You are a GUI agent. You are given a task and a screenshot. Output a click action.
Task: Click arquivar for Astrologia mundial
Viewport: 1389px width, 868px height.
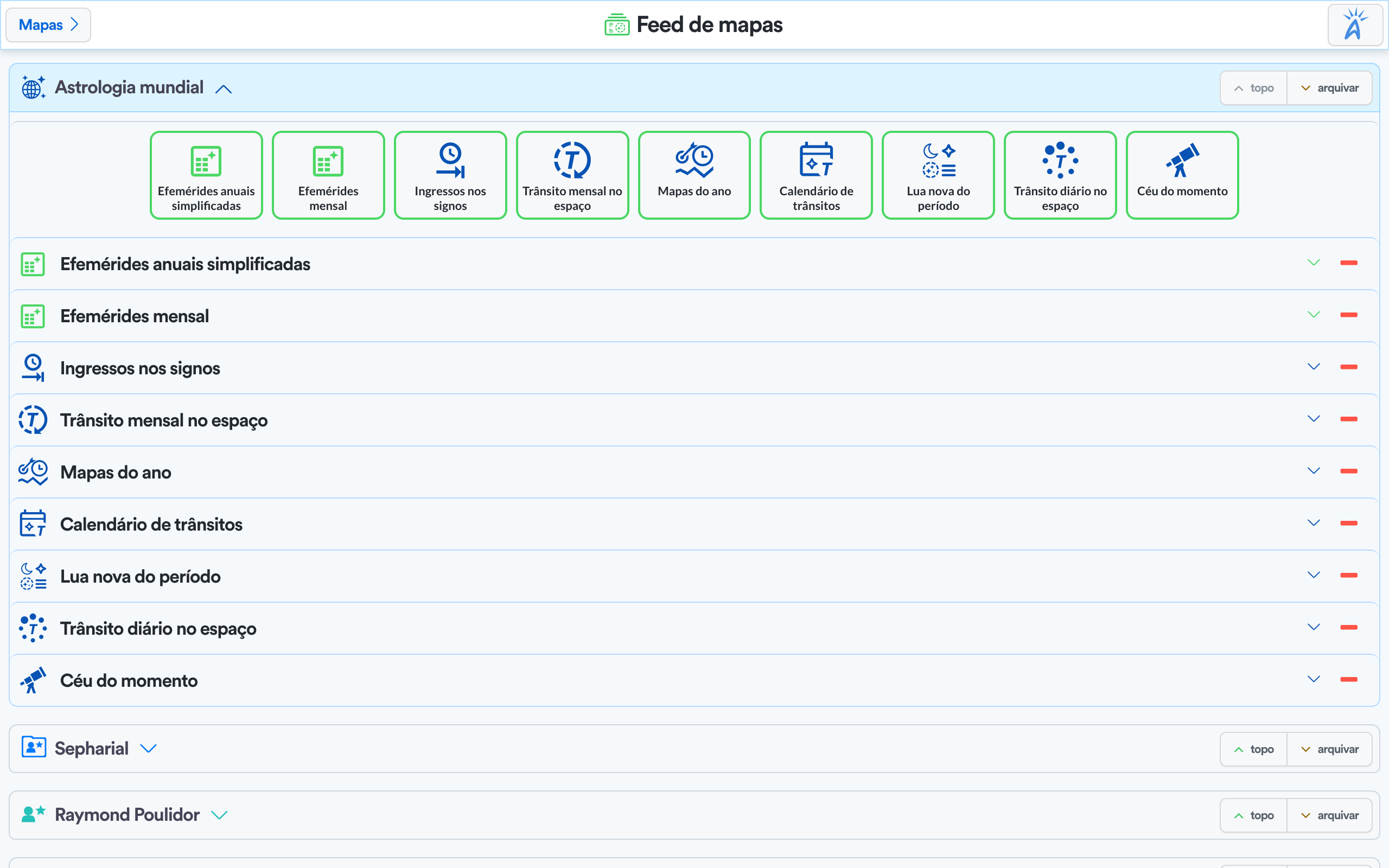coord(1329,88)
